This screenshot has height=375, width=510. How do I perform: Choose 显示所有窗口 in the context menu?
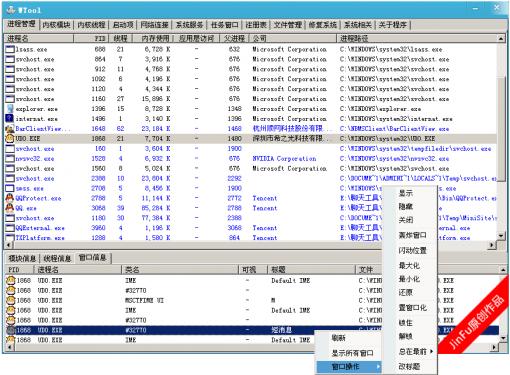[x=348, y=353]
